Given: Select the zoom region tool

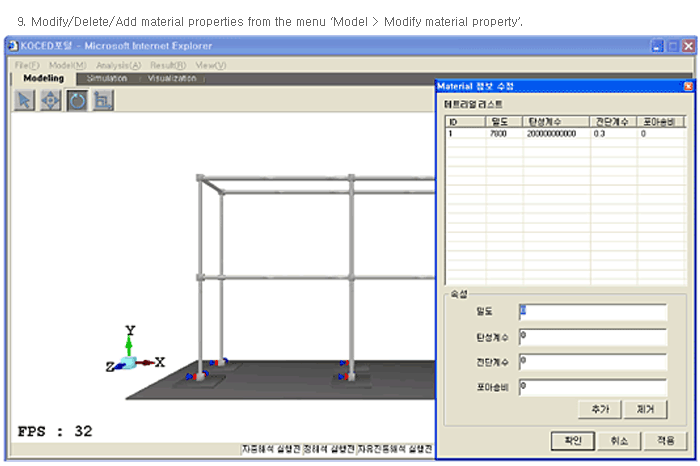Looking at the screenshot, I should pos(103,100).
